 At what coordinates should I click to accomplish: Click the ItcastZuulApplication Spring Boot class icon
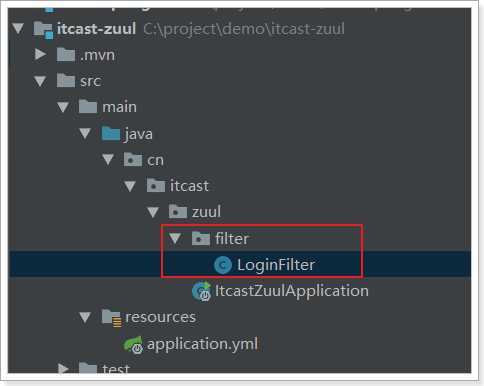(202, 291)
